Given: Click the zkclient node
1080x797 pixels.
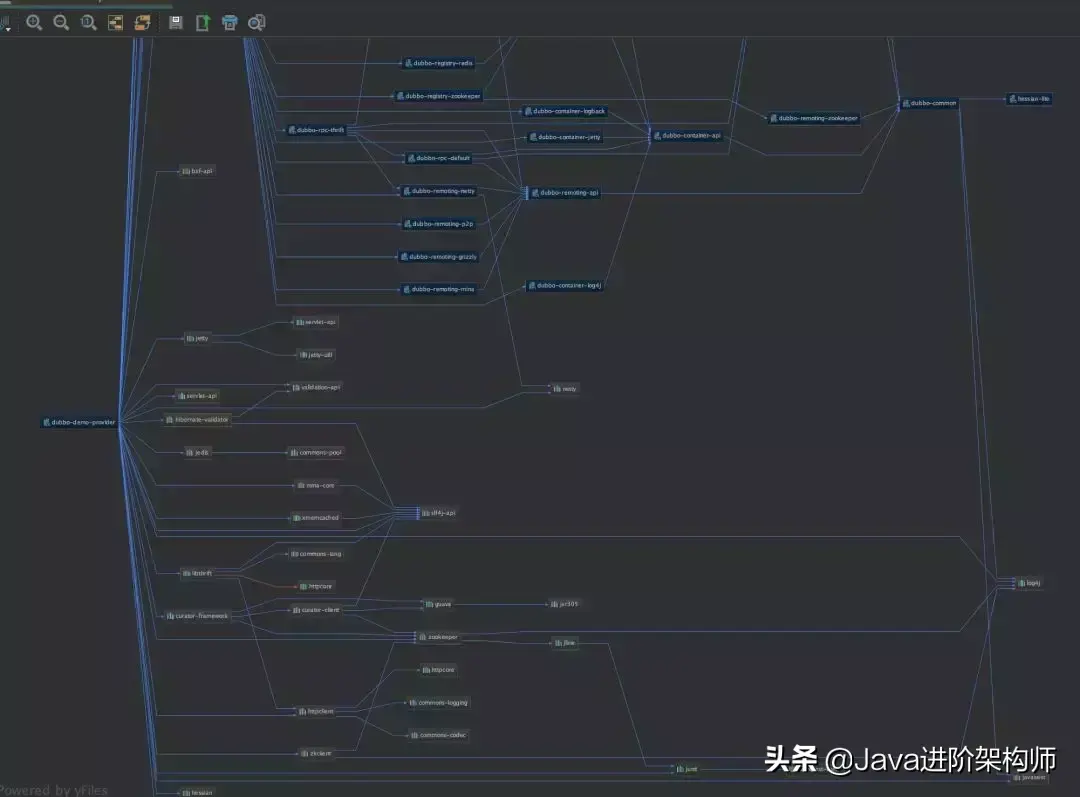Looking at the screenshot, I should (316, 754).
